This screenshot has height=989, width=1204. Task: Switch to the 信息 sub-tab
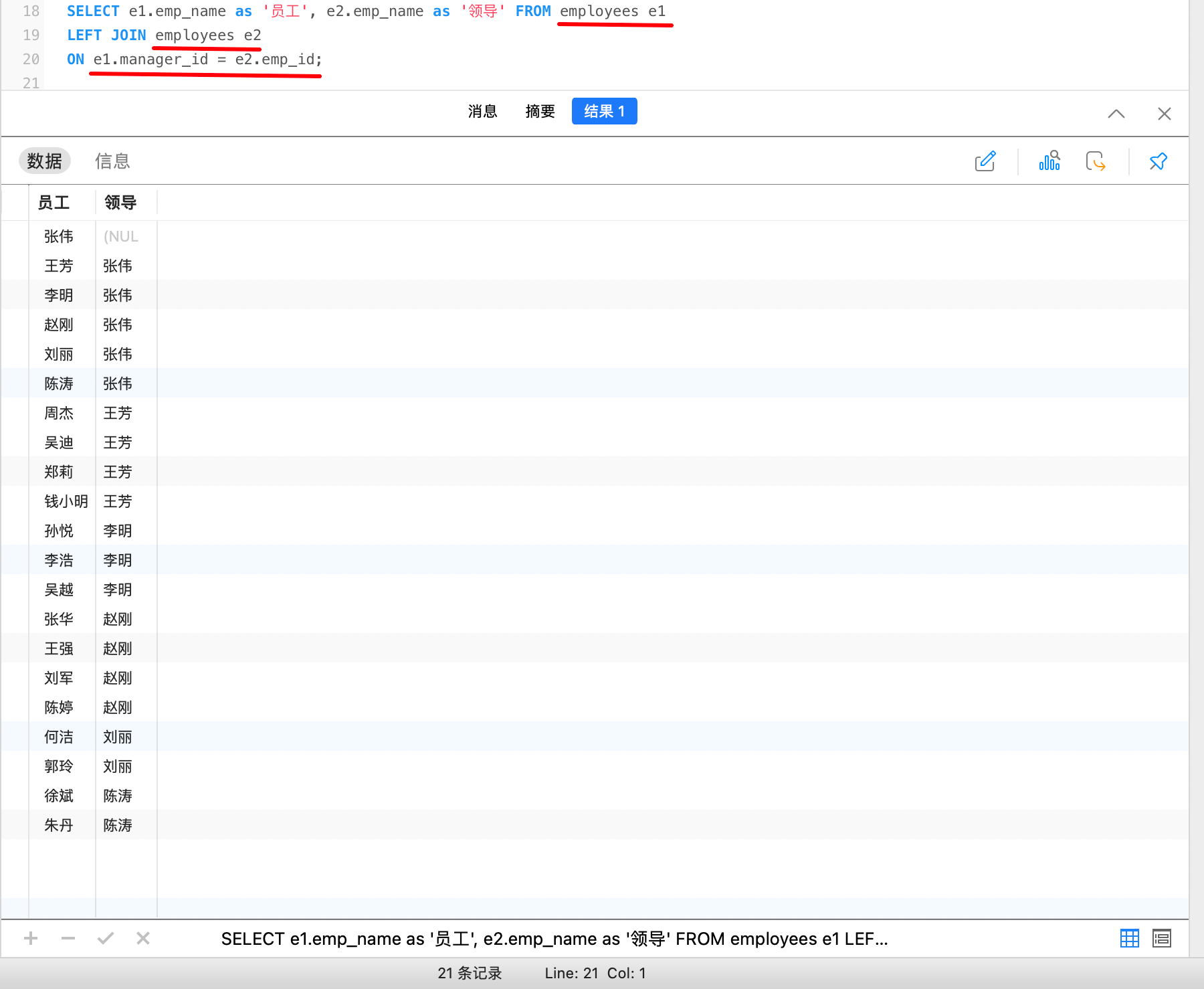[112, 161]
